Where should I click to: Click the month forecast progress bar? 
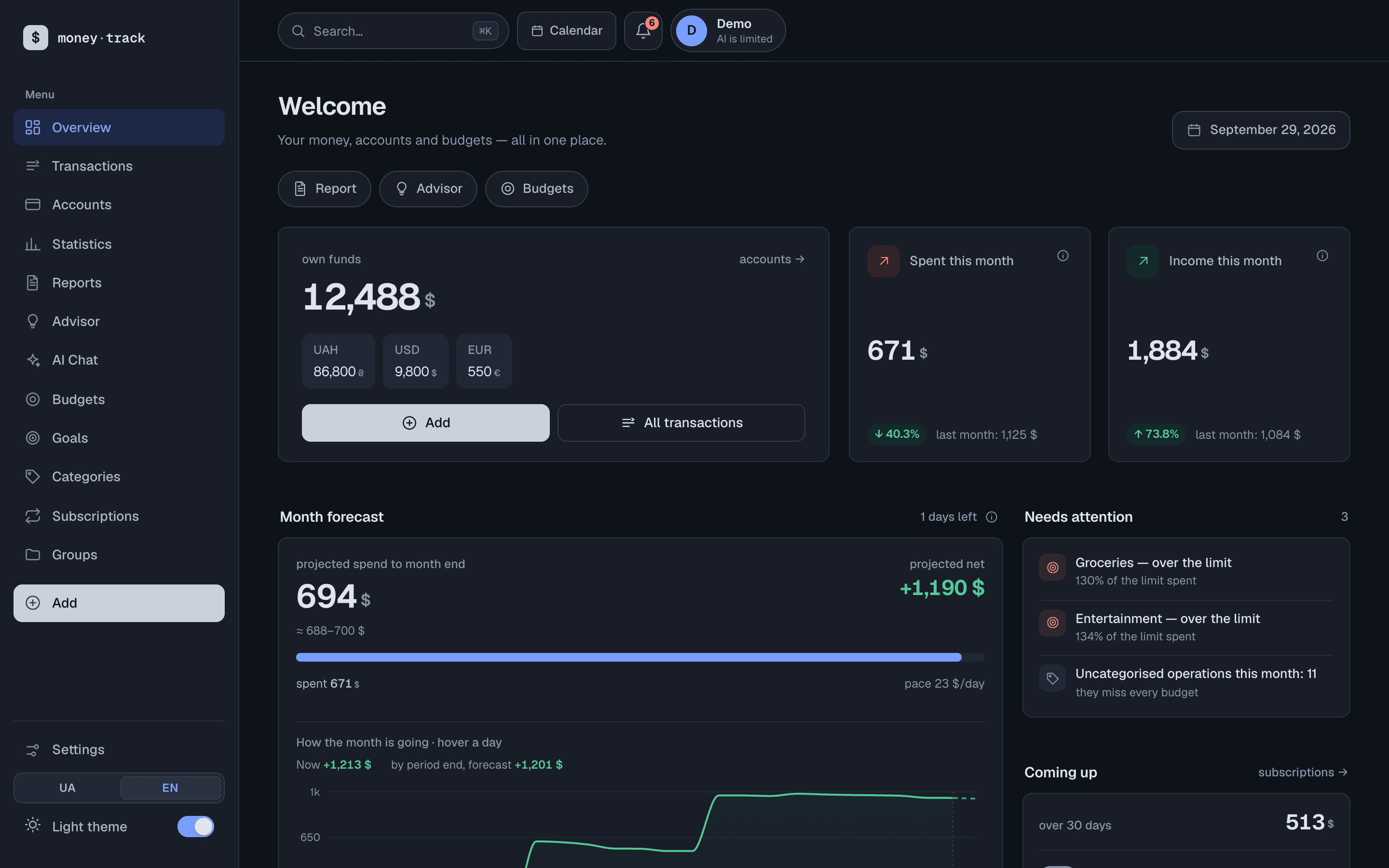[640, 657]
